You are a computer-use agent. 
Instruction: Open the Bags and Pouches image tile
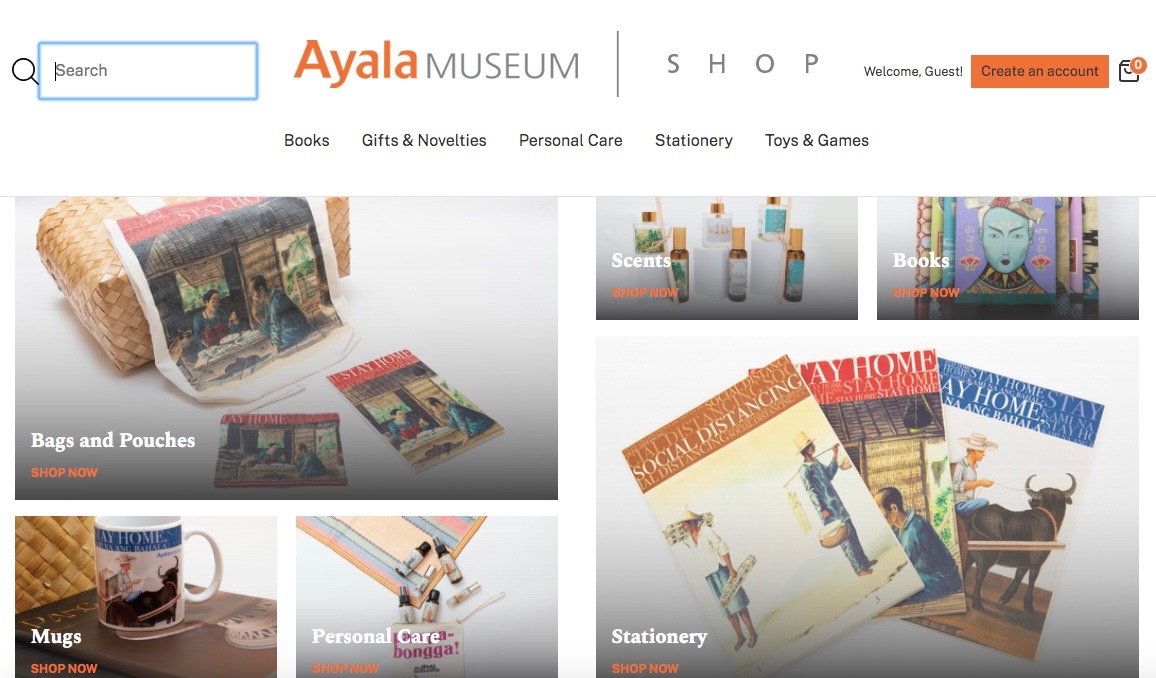pyautogui.click(x=286, y=348)
